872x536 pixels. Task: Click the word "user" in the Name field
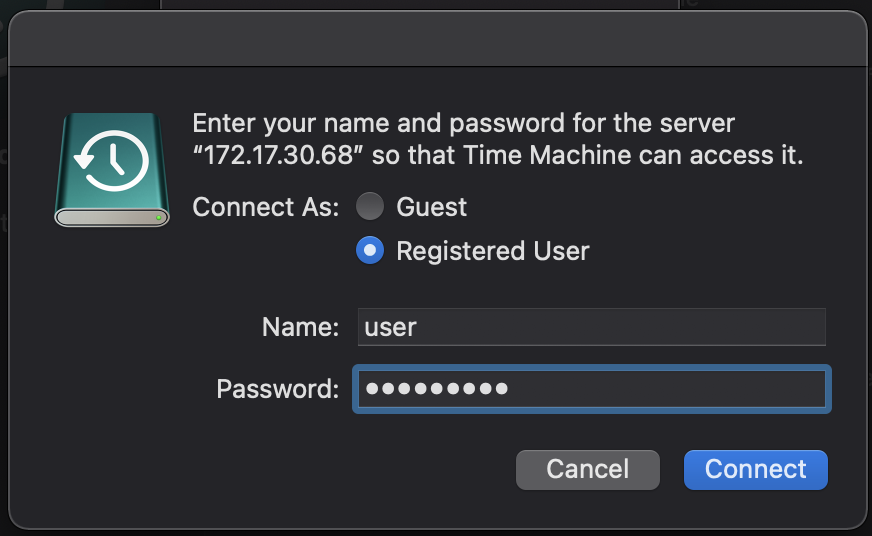(x=390, y=327)
